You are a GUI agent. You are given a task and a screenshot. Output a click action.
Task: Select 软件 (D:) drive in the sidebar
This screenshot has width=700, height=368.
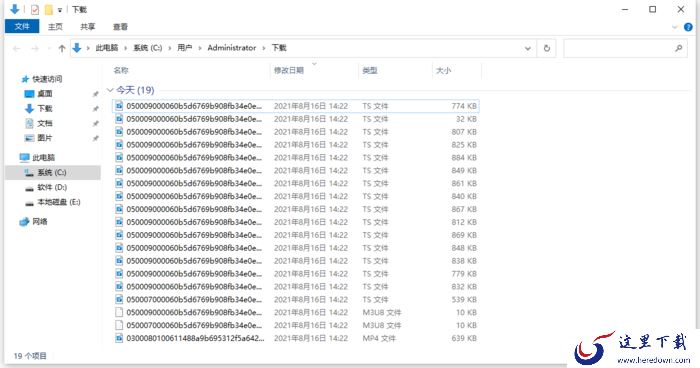click(52, 187)
